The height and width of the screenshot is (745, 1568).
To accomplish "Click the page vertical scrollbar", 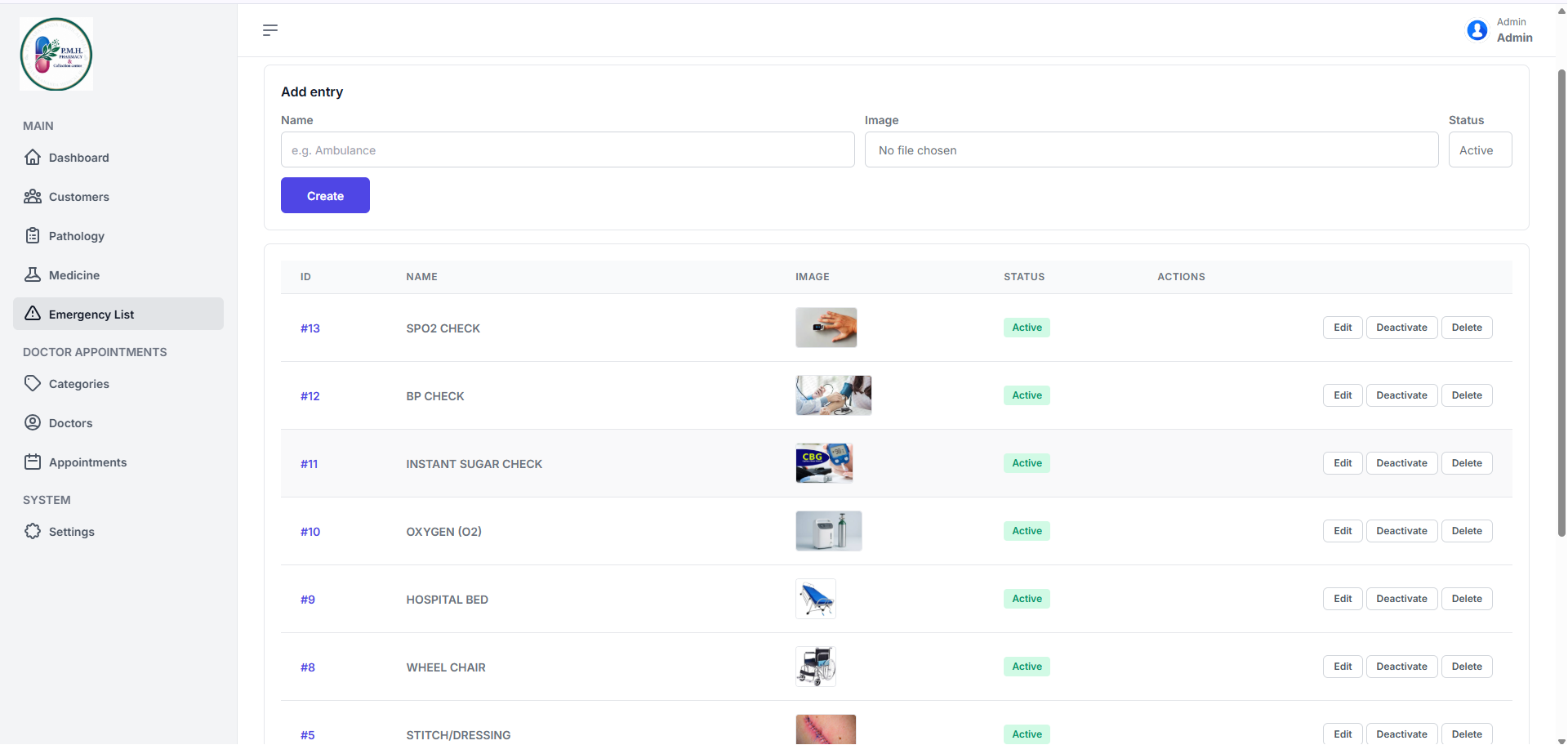I will [x=1561, y=302].
